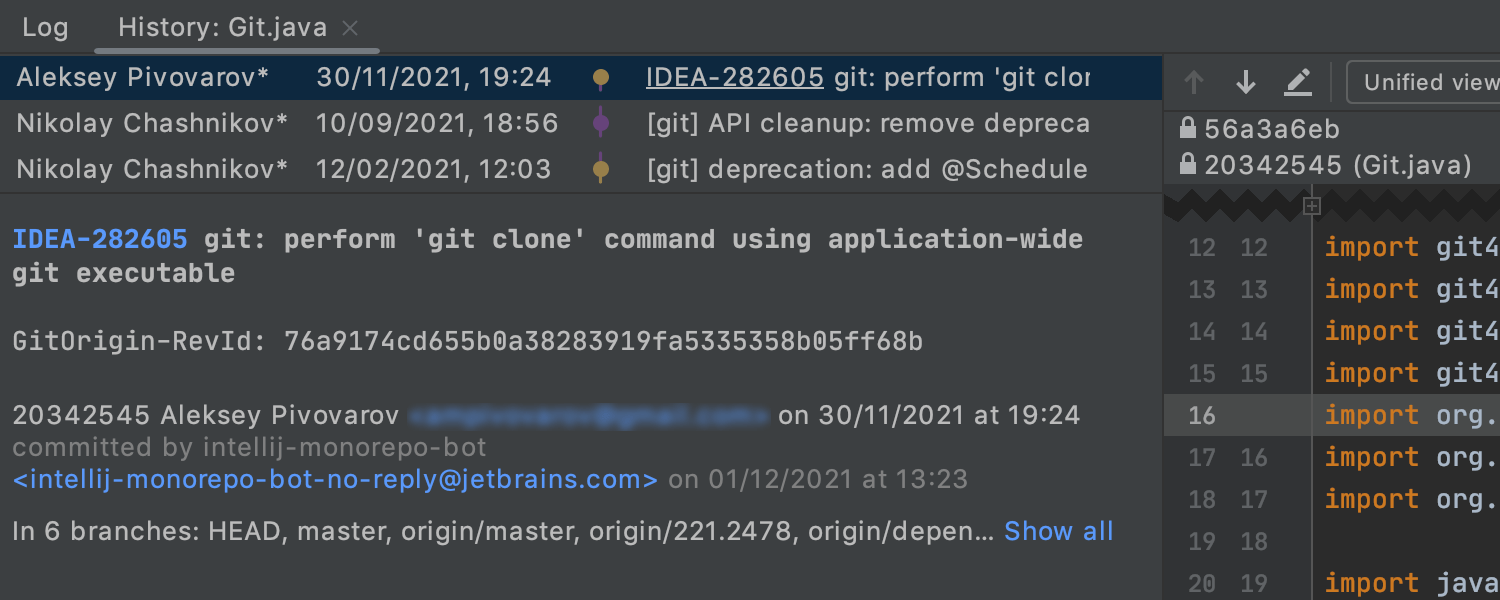Click lock icon beside revision 56a3a6eb

(x=1188, y=129)
